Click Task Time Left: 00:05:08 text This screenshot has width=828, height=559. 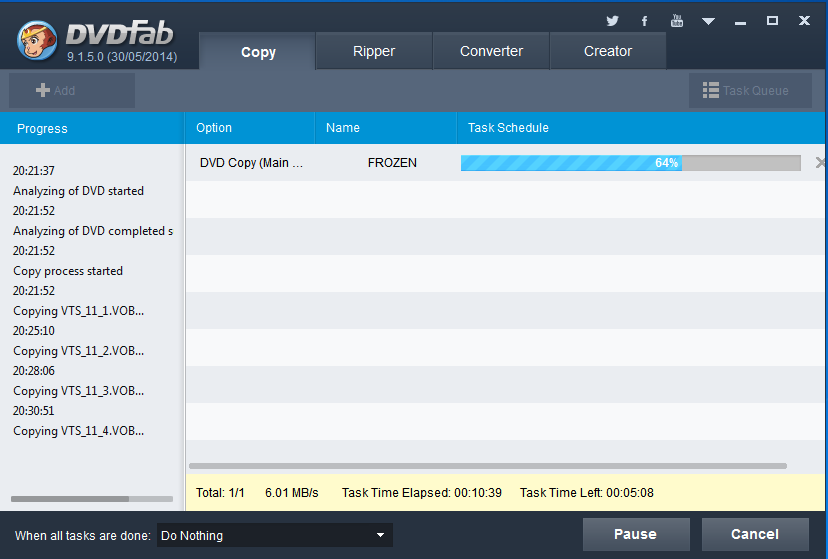587,493
